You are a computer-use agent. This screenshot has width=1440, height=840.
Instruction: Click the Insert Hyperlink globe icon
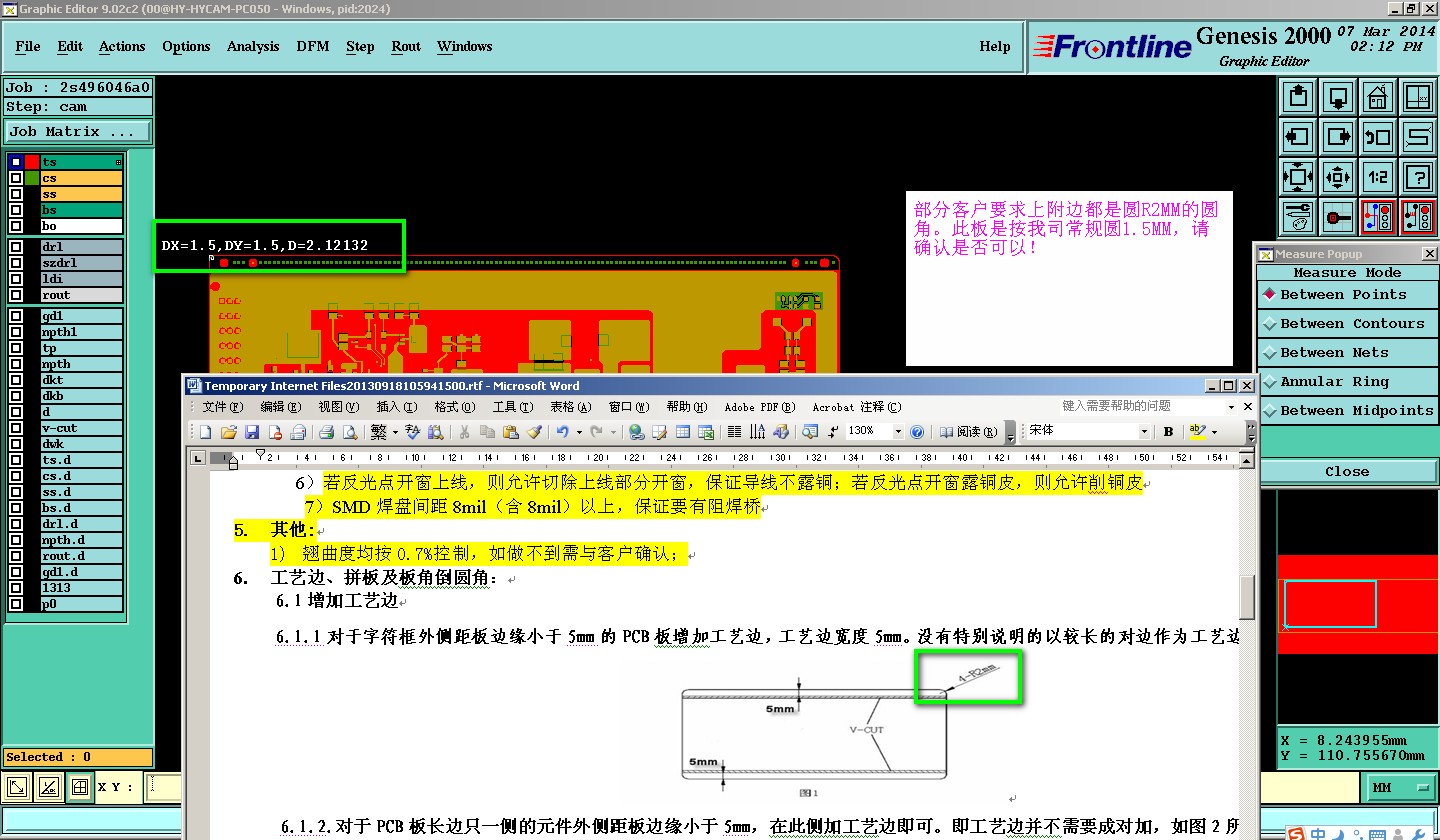[x=636, y=432]
